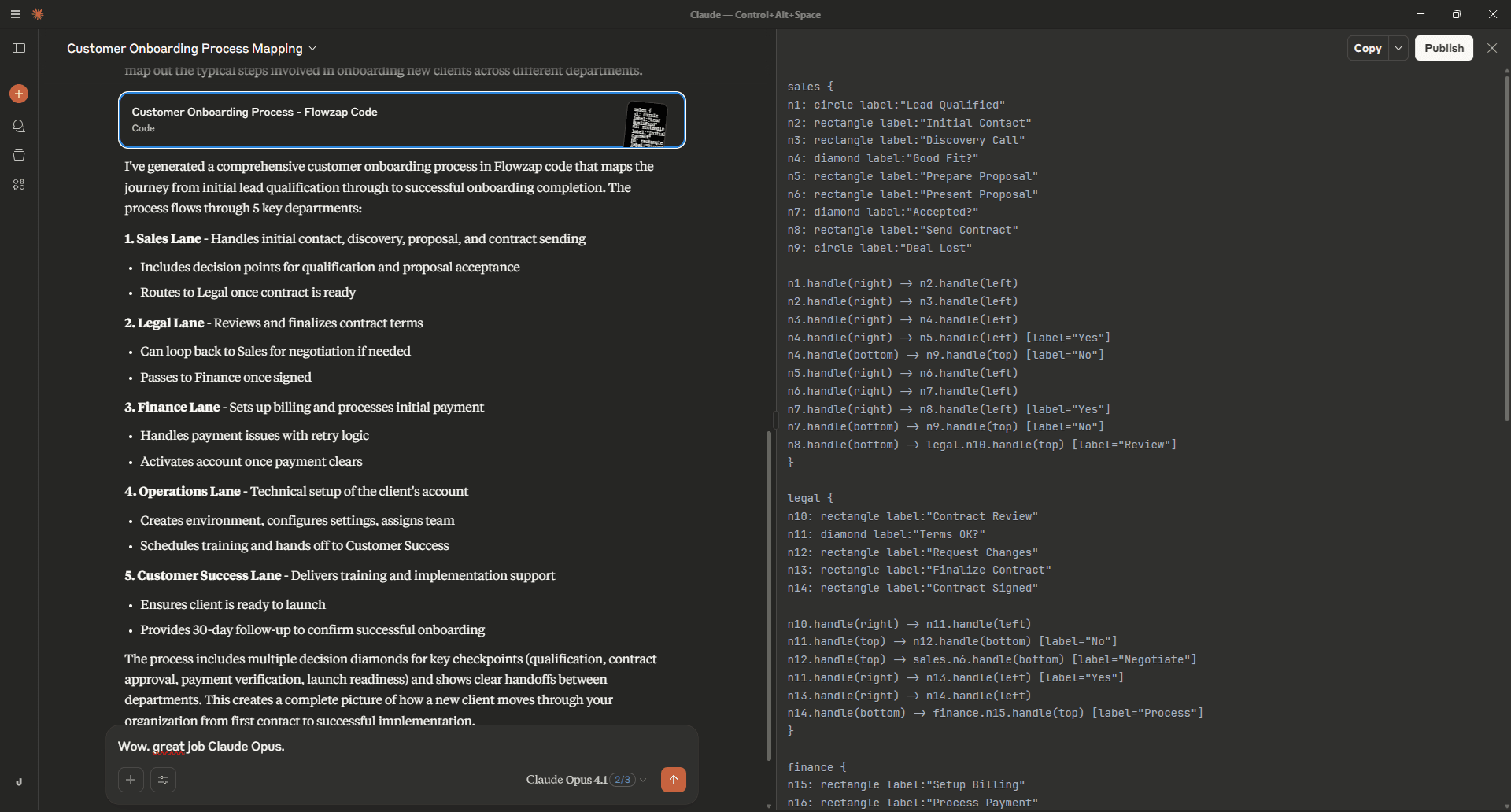Image resolution: width=1511 pixels, height=812 pixels.
Task: Open the Claude Opus 4.1 model selector
Action: coord(586,780)
